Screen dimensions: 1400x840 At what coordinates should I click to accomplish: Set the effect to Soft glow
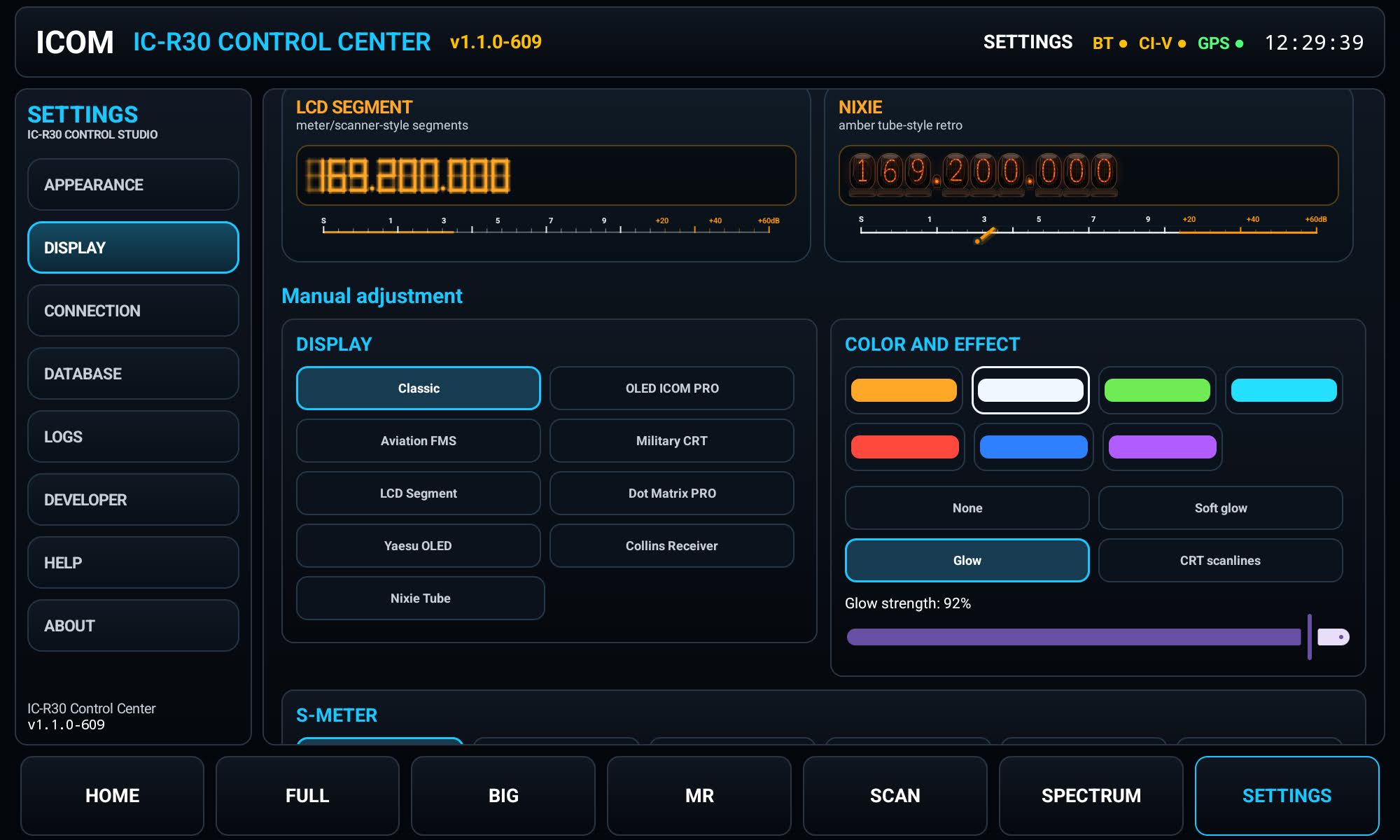[1221, 508]
